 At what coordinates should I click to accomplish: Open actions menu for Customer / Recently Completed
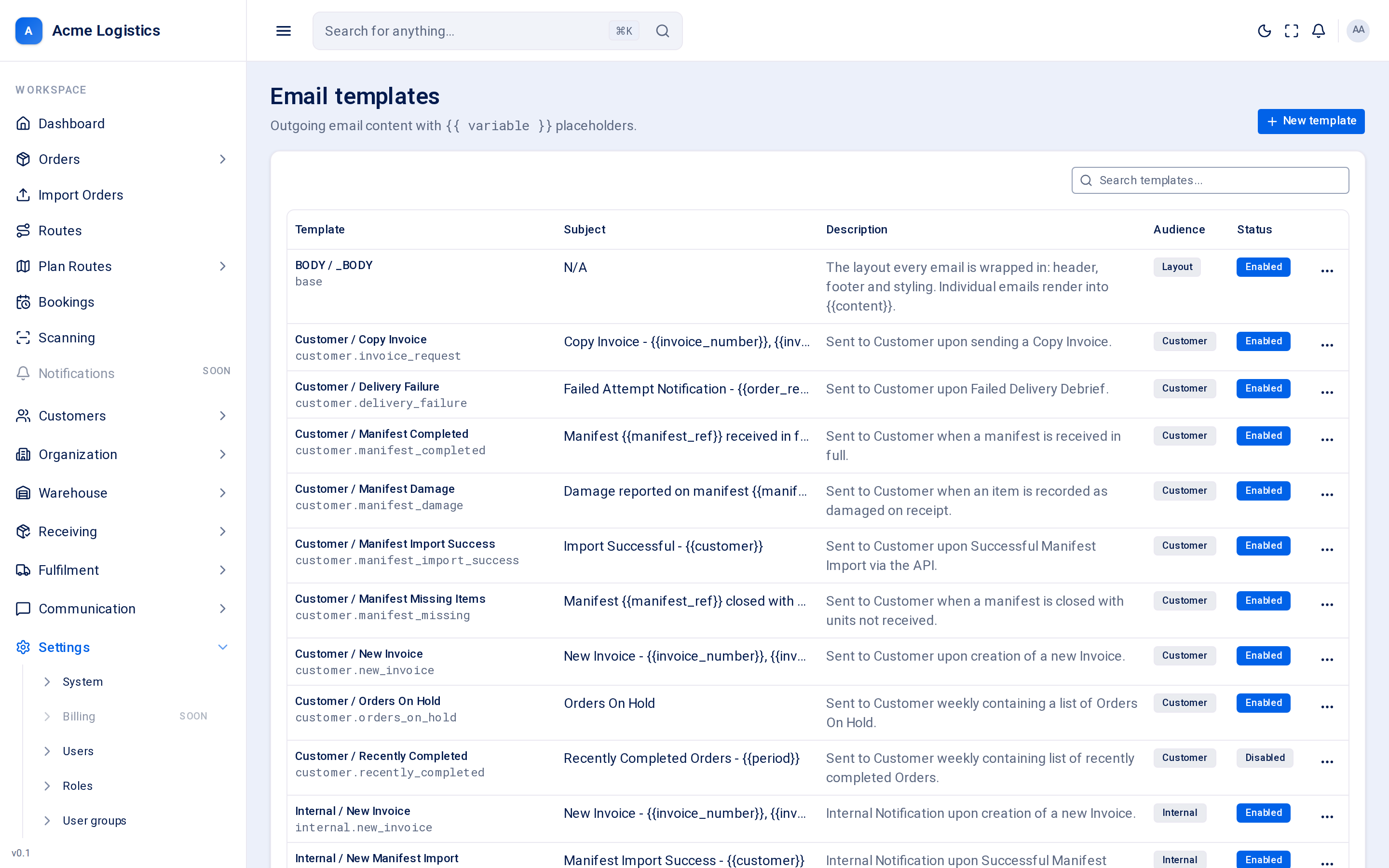pos(1327,762)
